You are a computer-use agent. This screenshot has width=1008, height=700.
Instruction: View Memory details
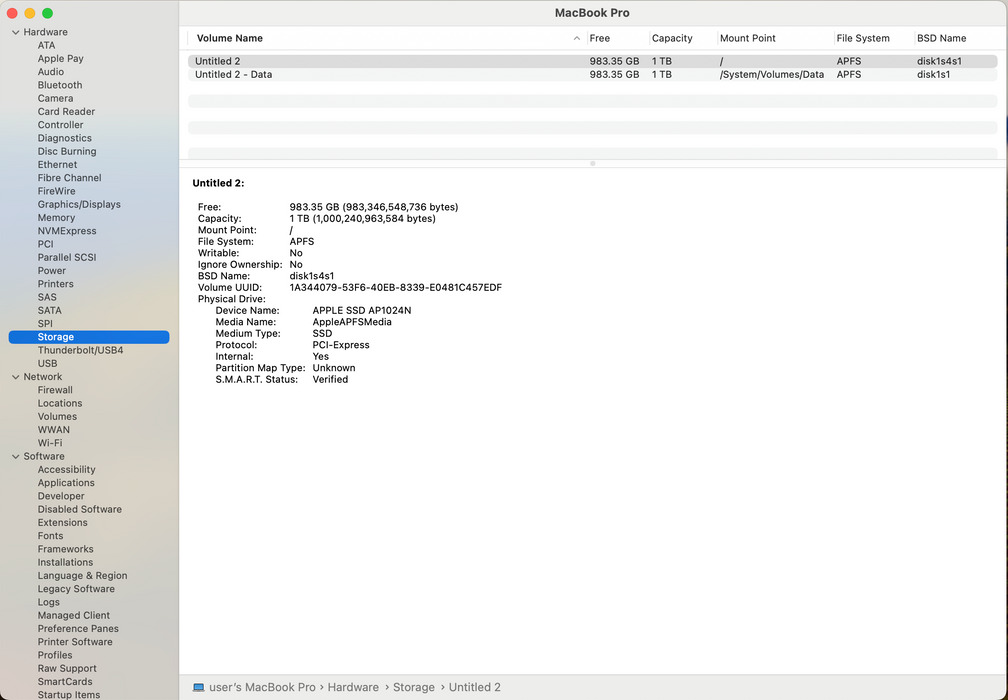[56, 217]
